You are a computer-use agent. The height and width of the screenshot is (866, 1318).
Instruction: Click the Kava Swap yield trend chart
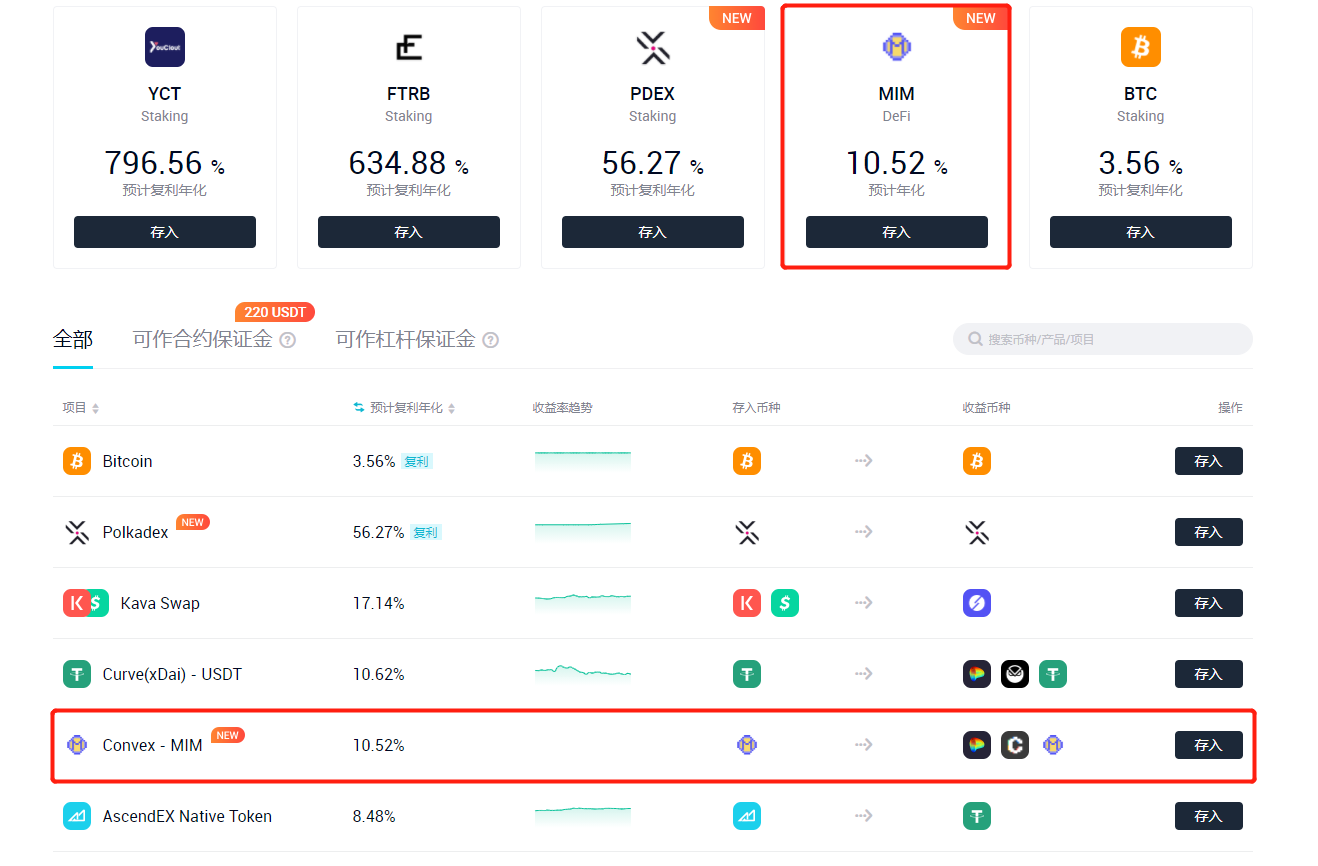coord(583,603)
